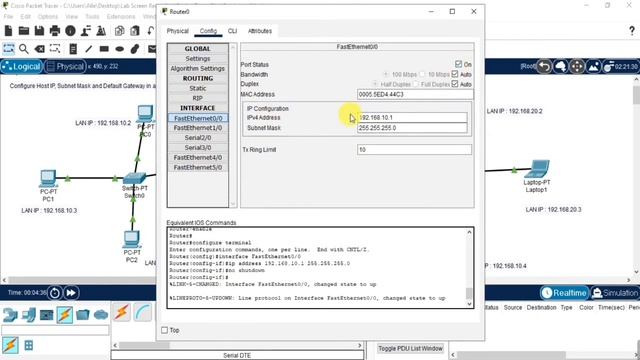
Task: Select the Network Devices category icon
Action: pyautogui.click(x=9, y=315)
